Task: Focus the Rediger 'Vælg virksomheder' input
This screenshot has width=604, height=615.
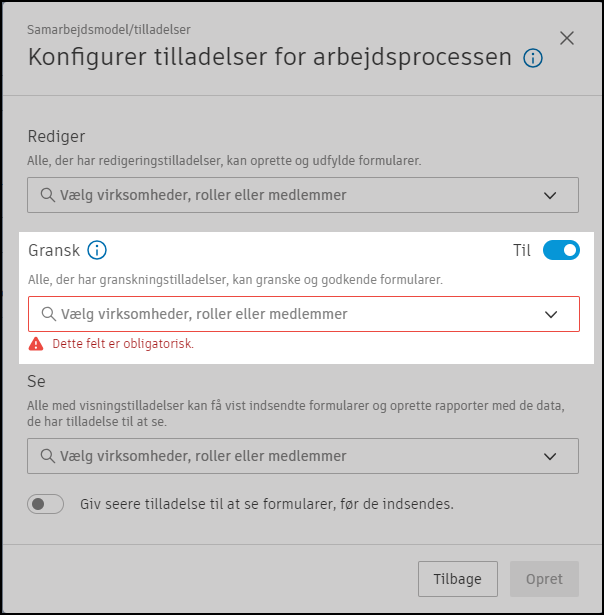Action: (x=280, y=195)
